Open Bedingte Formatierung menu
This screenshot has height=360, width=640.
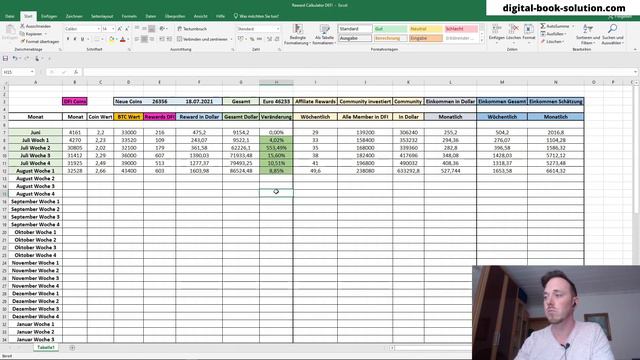(298, 34)
